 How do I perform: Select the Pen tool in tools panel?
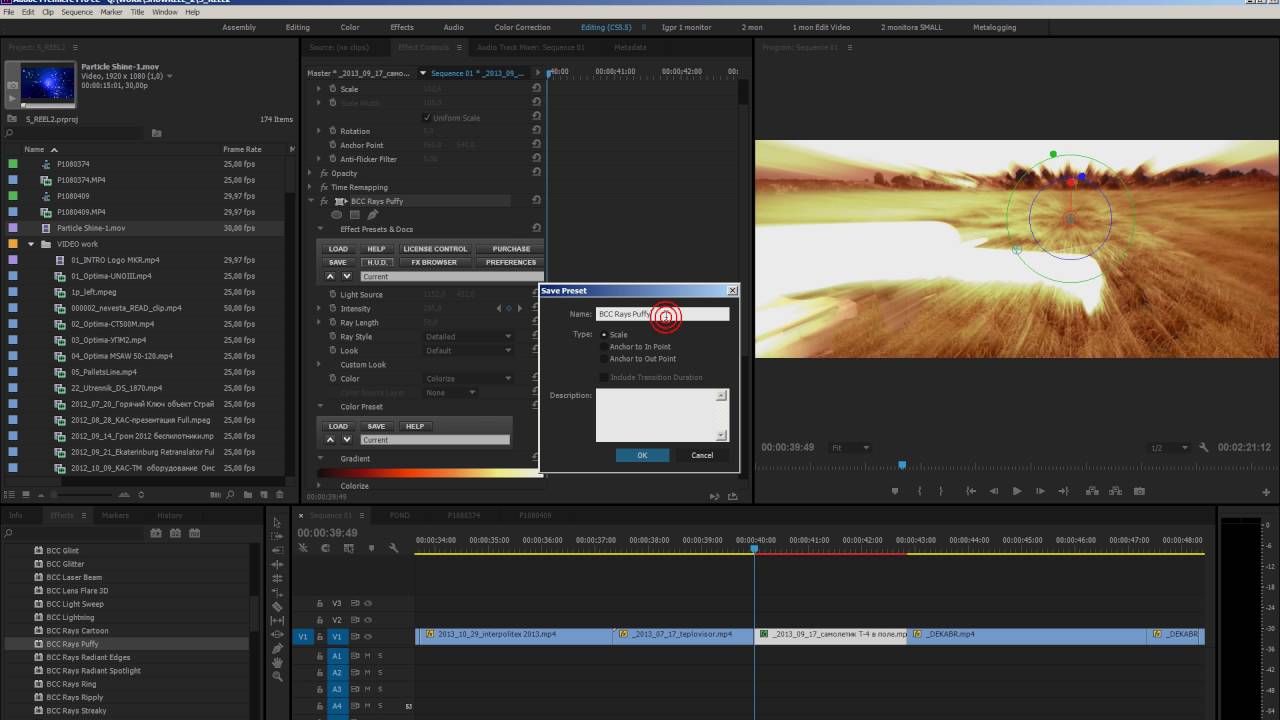click(277, 648)
